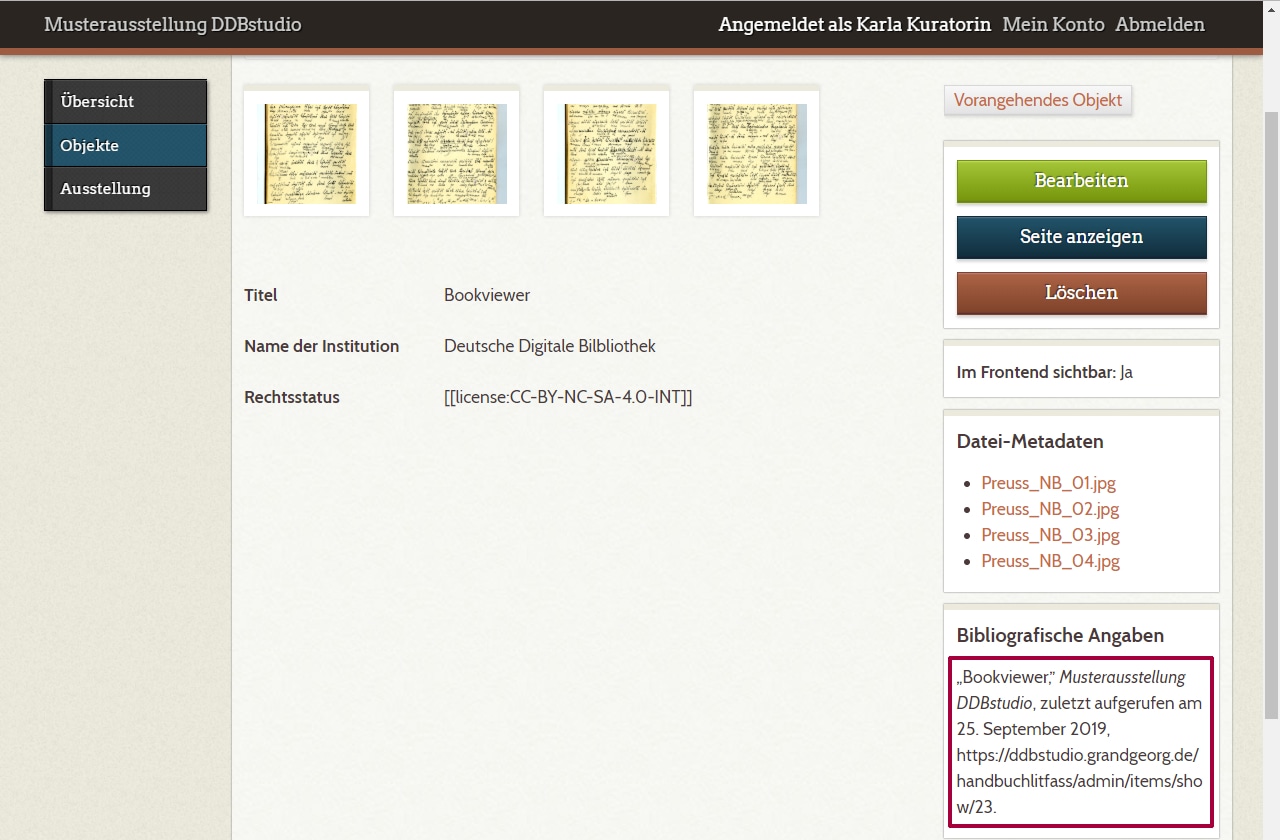Open the first manuscript page thumbnail
The image size is (1280, 840).
coord(306,153)
